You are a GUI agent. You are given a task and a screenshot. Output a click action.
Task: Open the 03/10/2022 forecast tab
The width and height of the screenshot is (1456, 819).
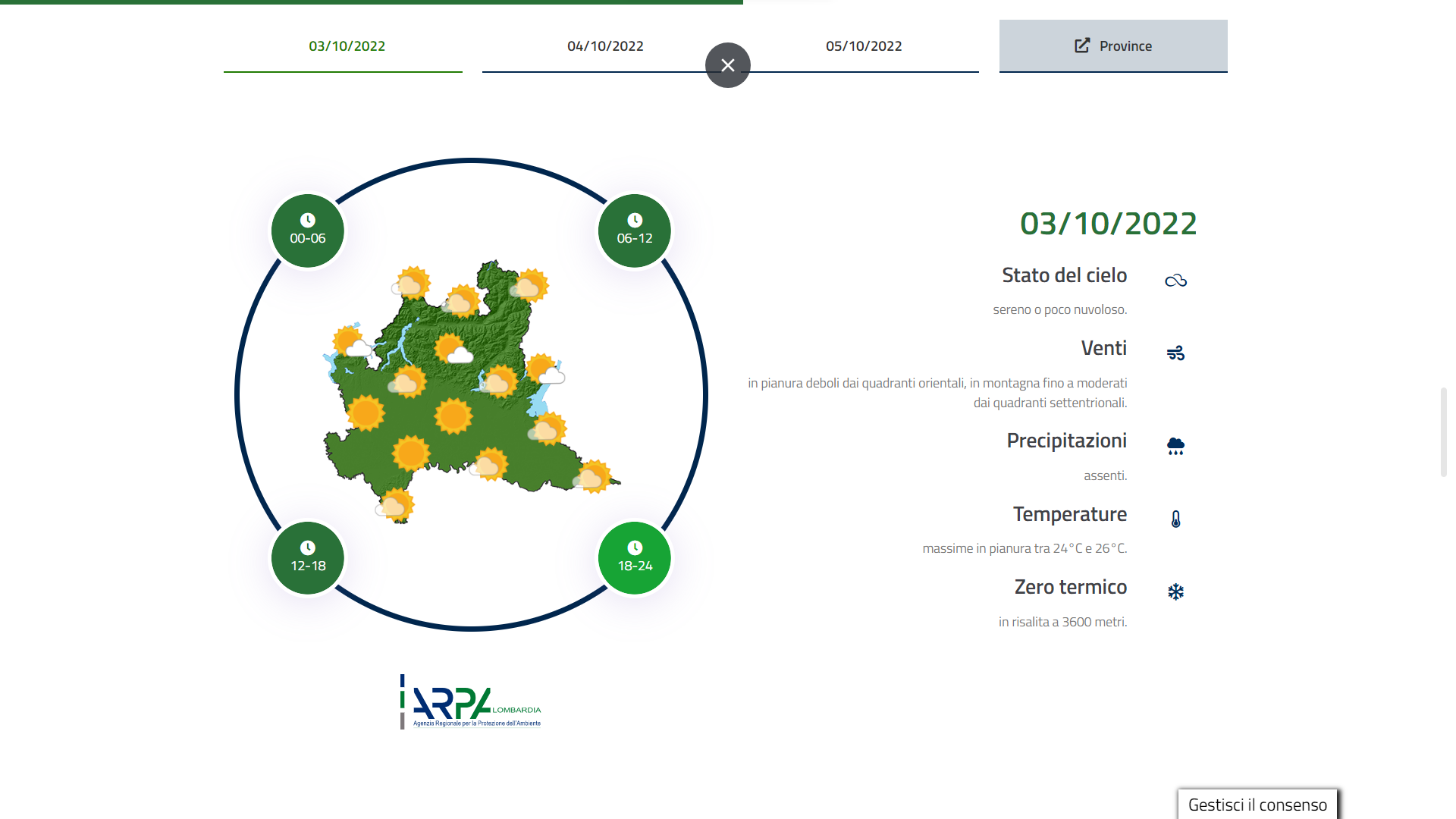[347, 46]
